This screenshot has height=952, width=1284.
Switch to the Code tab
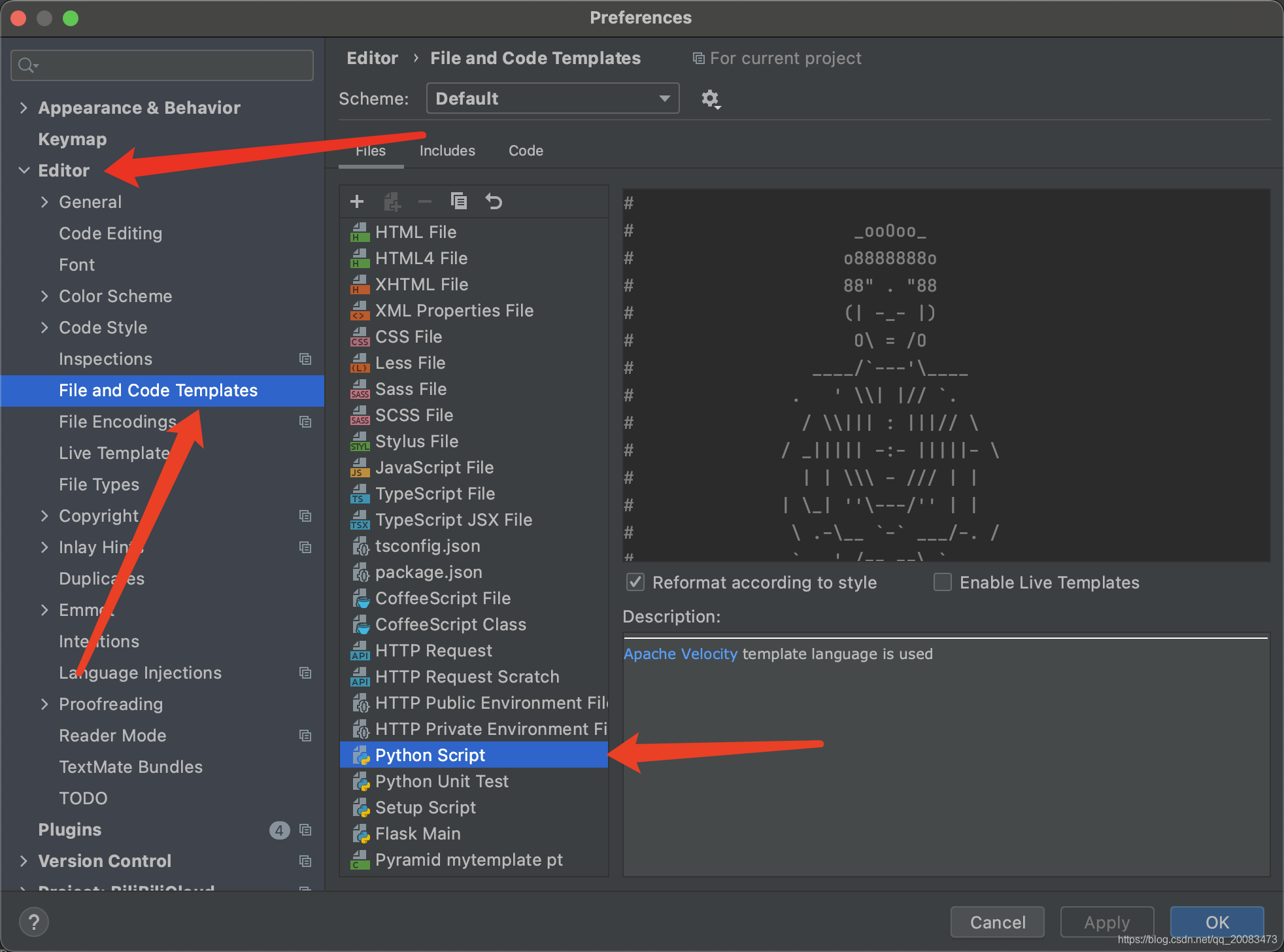[x=526, y=151]
